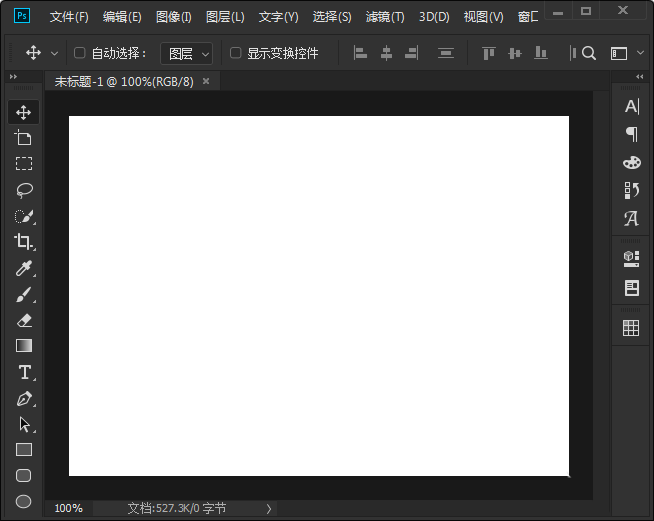Open the 图层 auto-select dropdown
The image size is (654, 521).
[x=186, y=53]
